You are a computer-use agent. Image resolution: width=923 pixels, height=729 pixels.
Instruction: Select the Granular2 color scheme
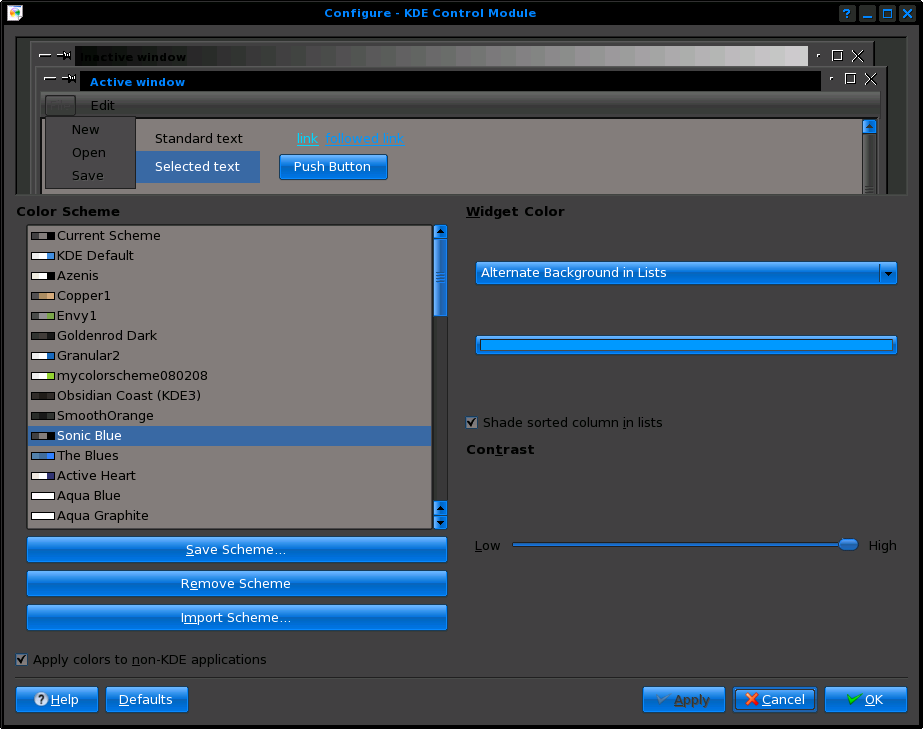[230, 356]
